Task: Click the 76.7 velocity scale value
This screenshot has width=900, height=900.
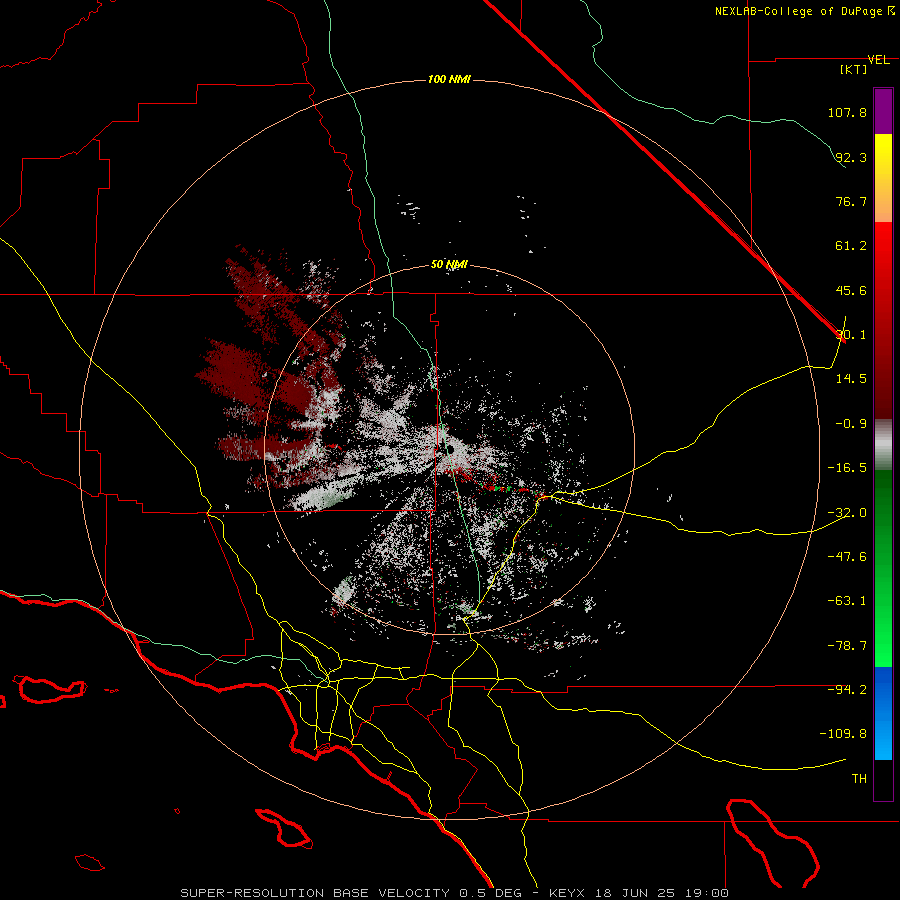Action: (851, 201)
